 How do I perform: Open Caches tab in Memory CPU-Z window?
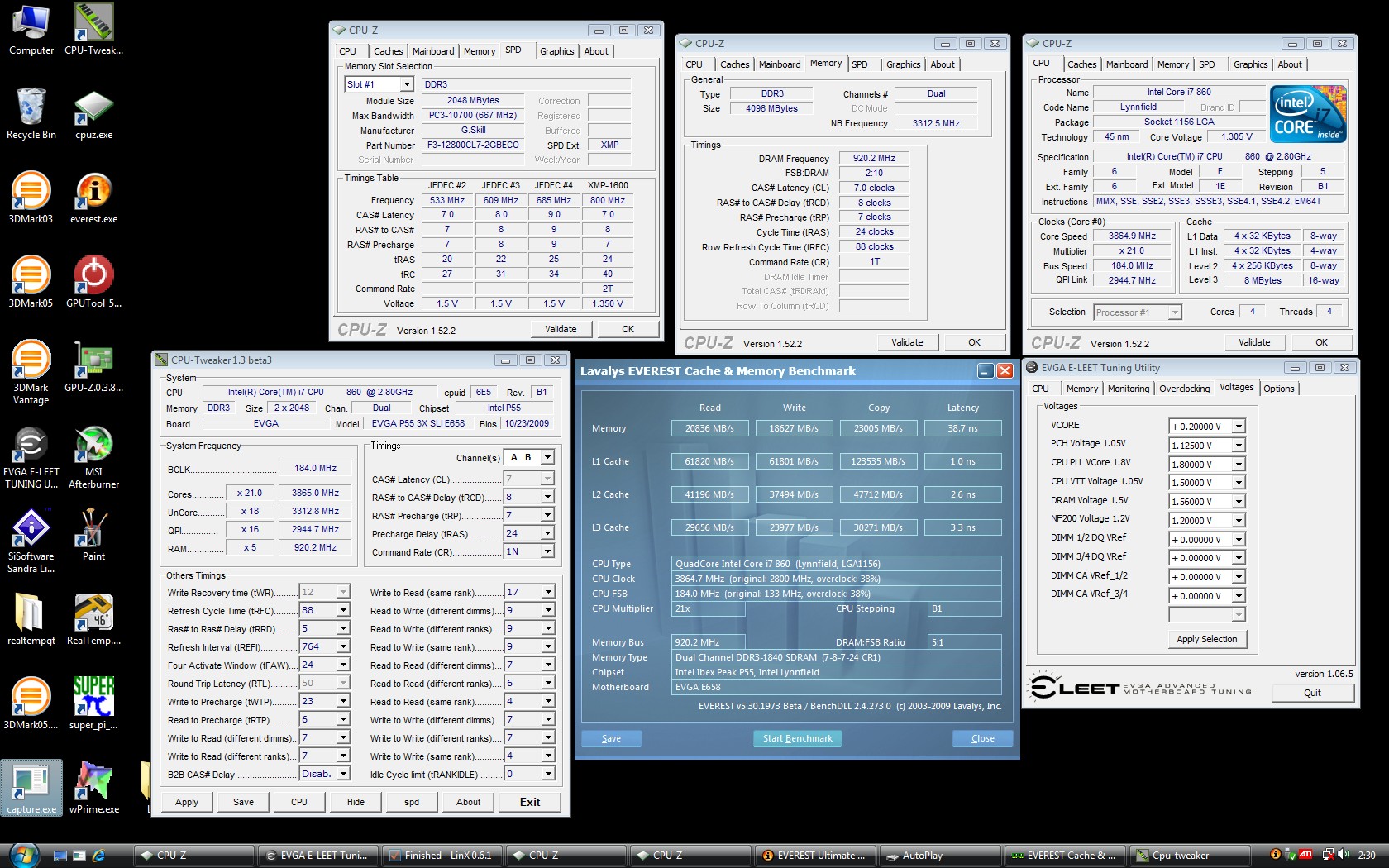pos(734,64)
